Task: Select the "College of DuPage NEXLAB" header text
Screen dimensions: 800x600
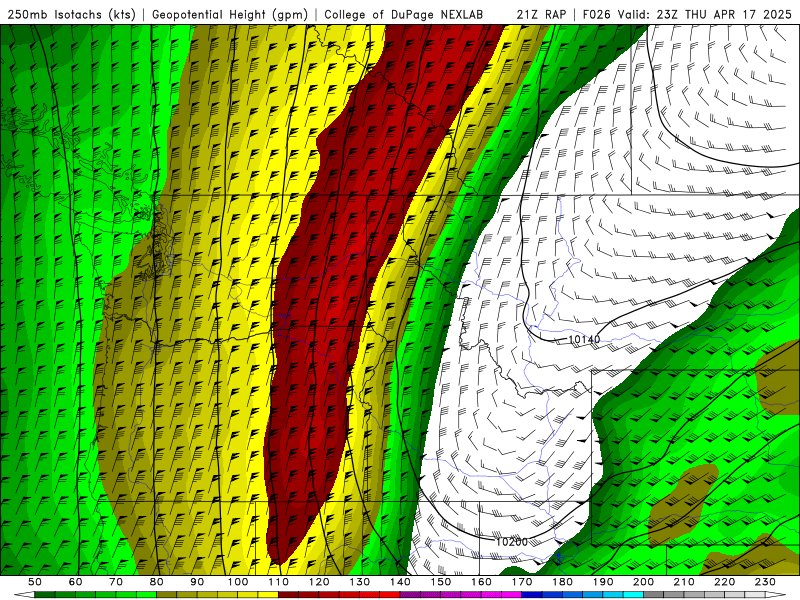Action: pyautogui.click(x=404, y=15)
